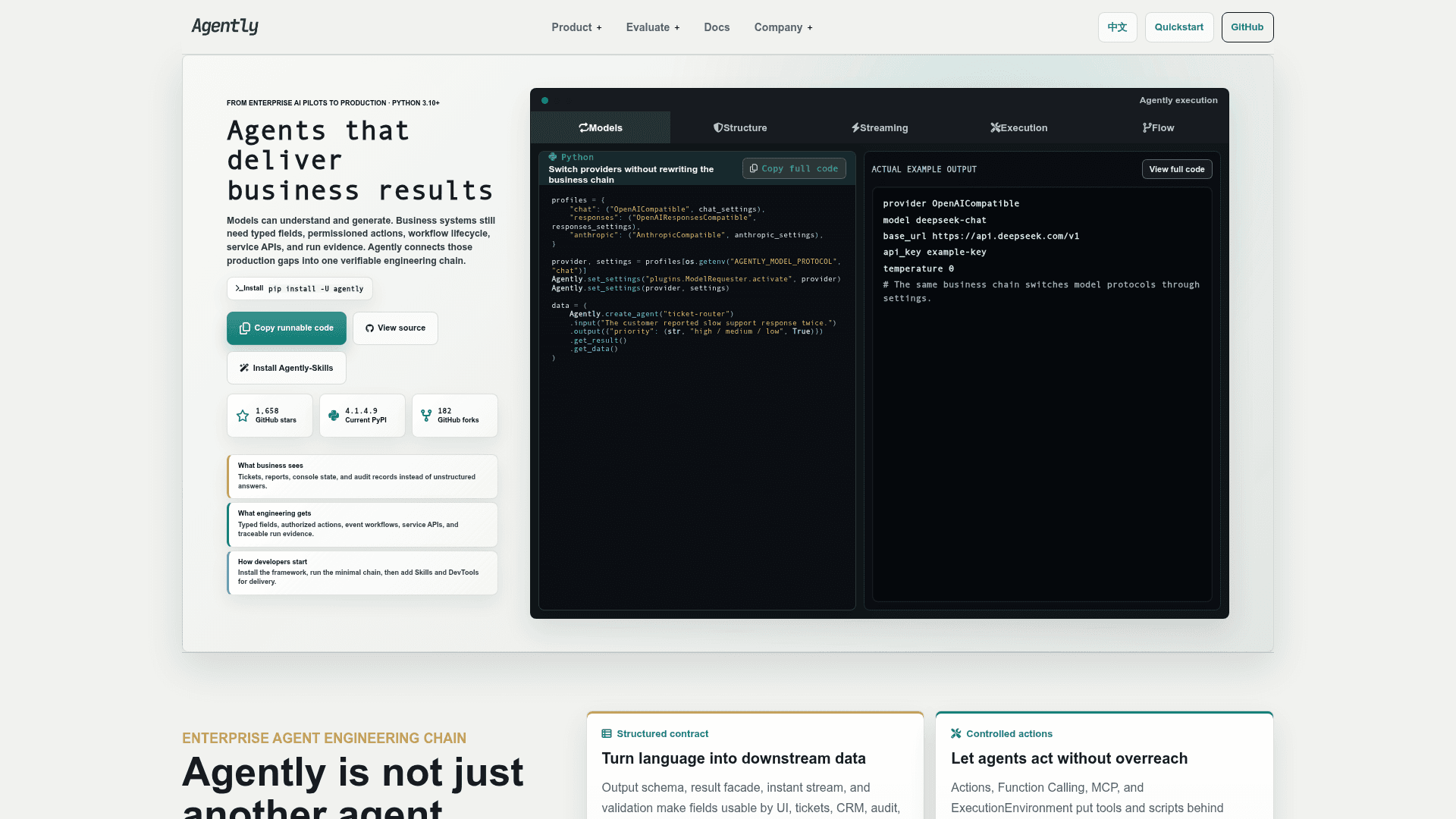Click the ACTUAL EXAMPLE OUTPUT label

[x=924, y=169]
